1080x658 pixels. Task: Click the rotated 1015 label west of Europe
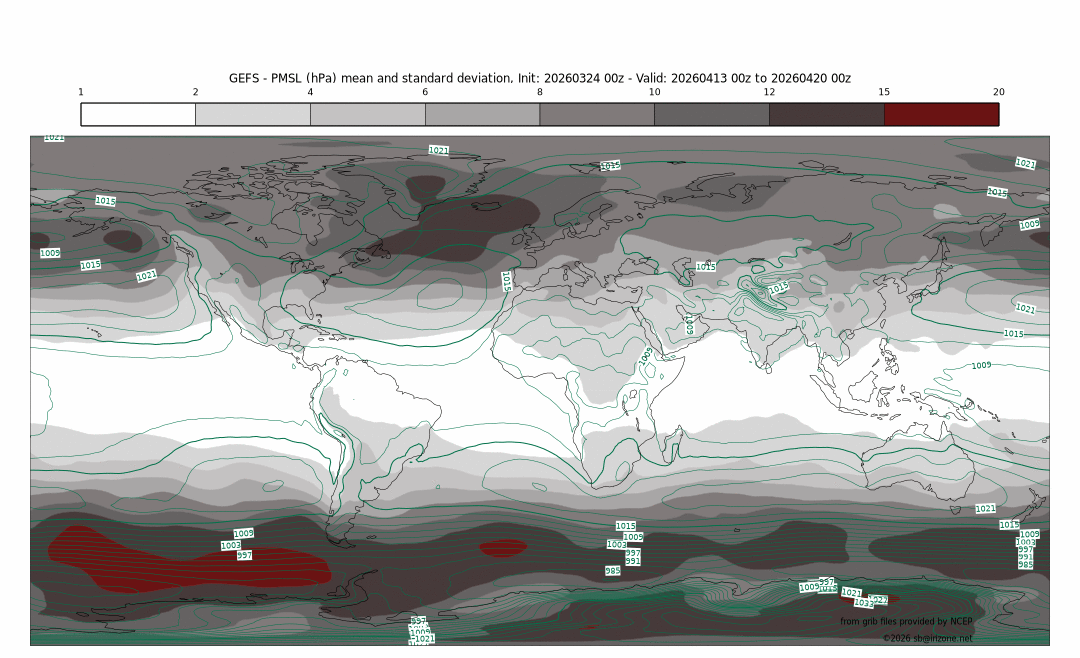[x=507, y=281]
